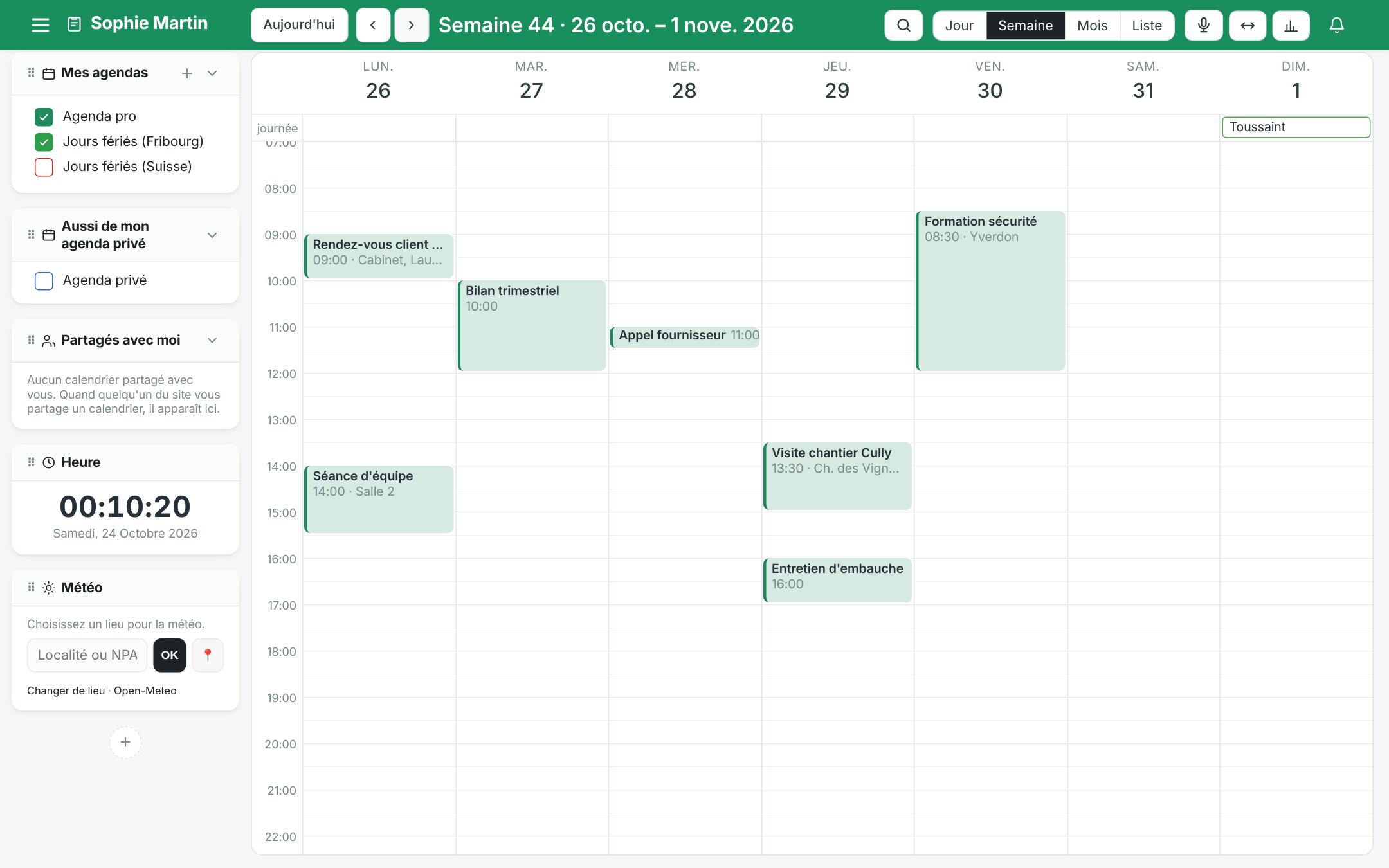
Task: Open the statistics chart icon
Action: (1291, 25)
